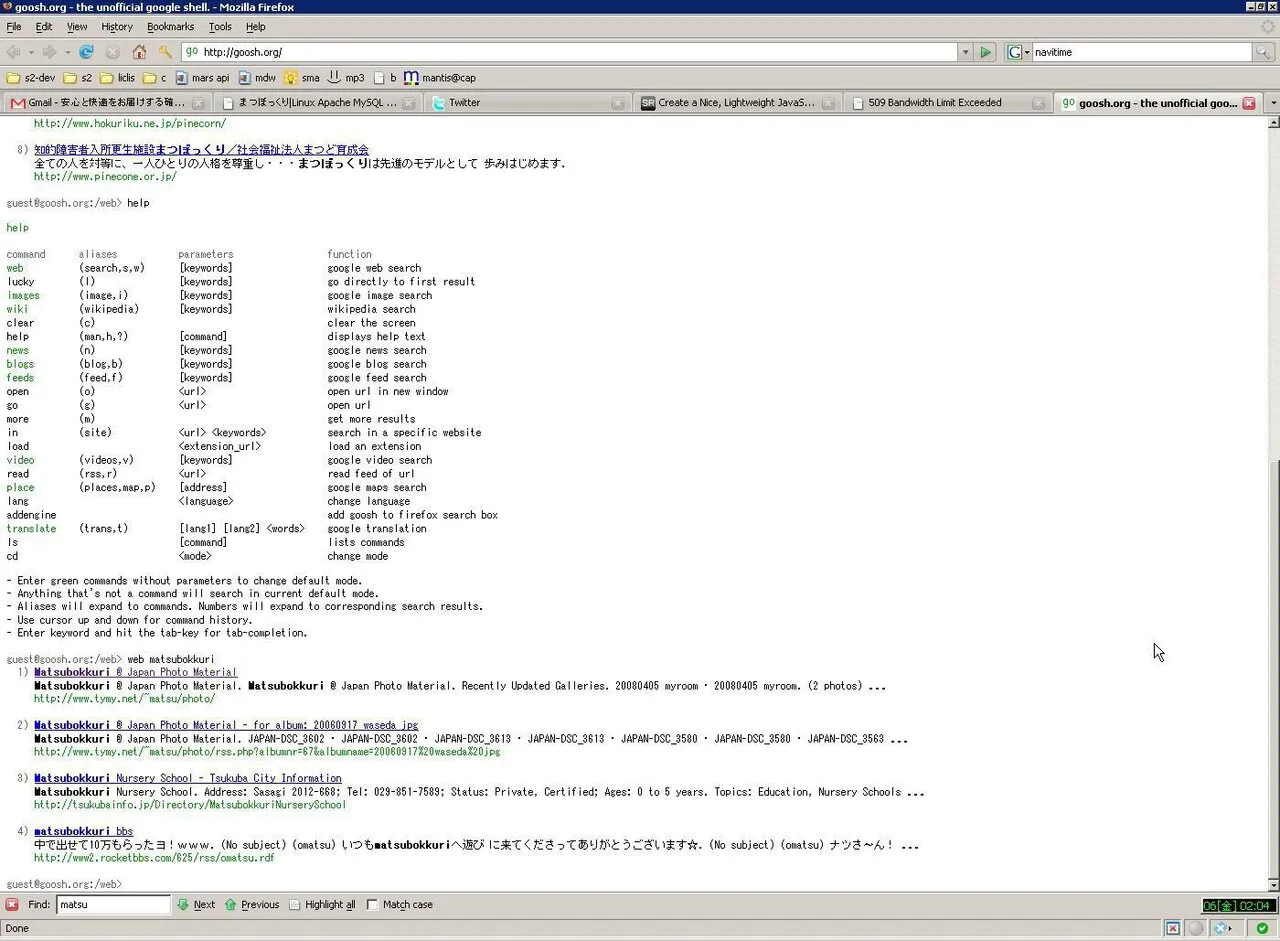Open the Bookmarks menu
The width and height of the screenshot is (1280, 941).
170,27
